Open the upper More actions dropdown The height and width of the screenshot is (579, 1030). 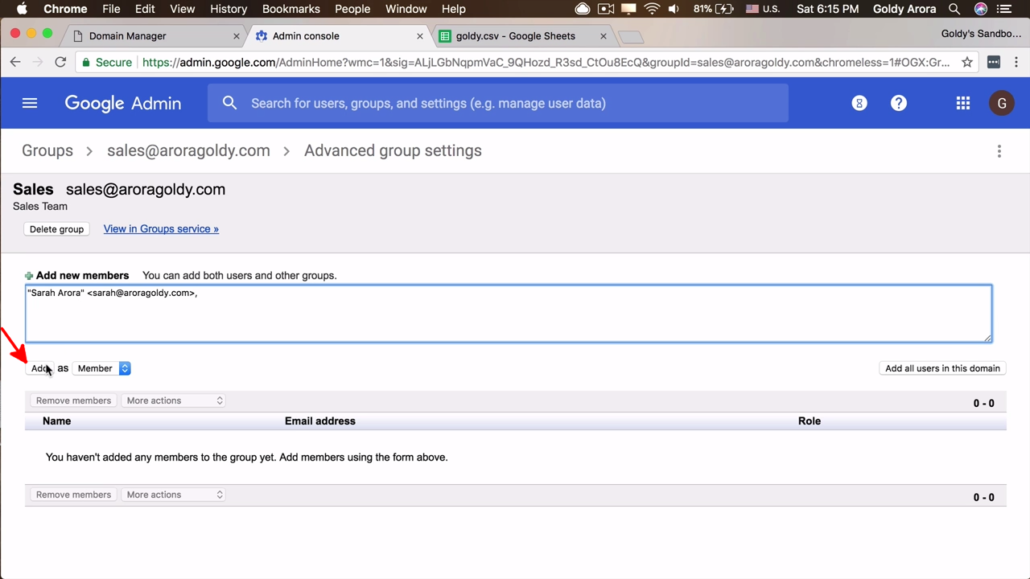(173, 401)
